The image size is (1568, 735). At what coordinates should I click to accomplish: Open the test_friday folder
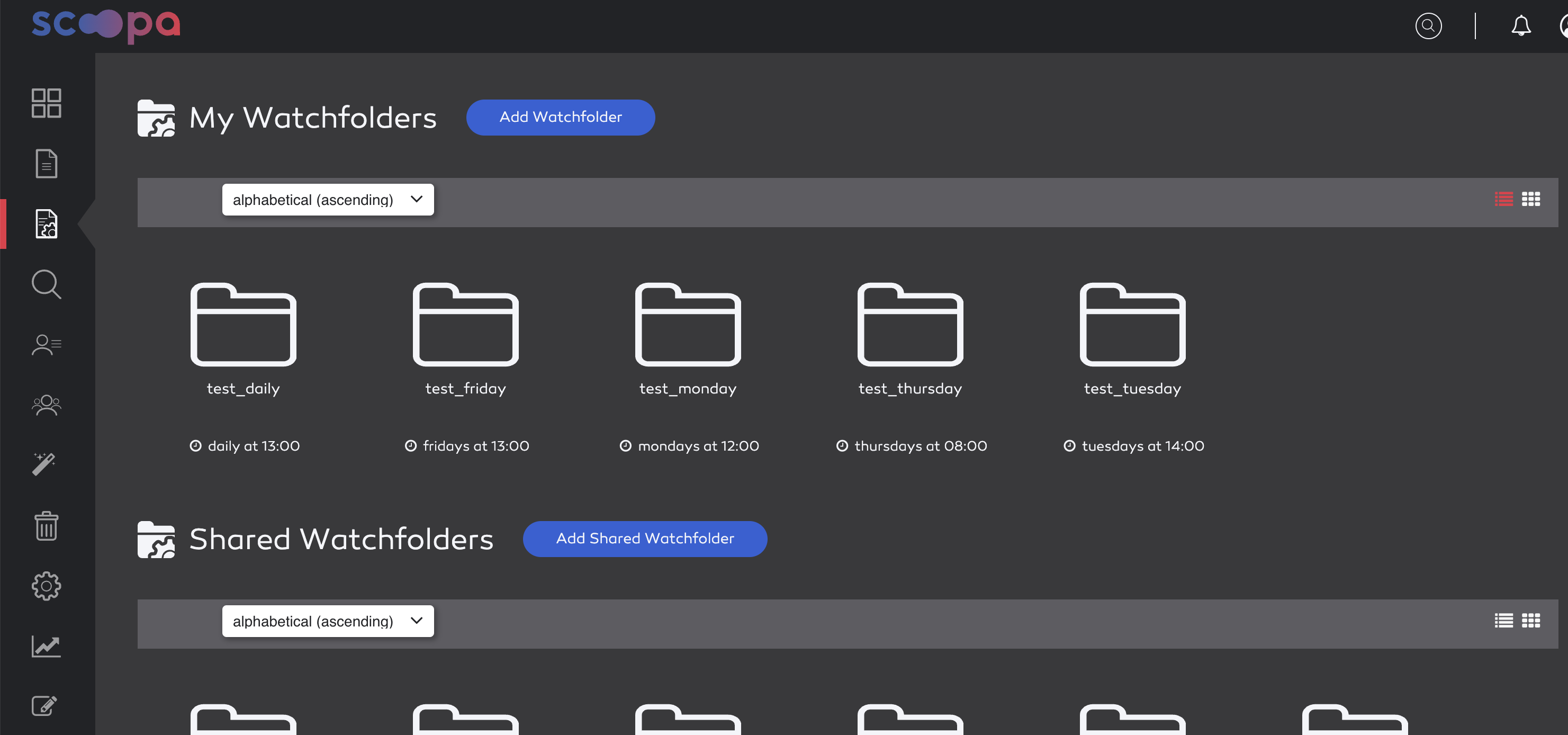tap(466, 325)
